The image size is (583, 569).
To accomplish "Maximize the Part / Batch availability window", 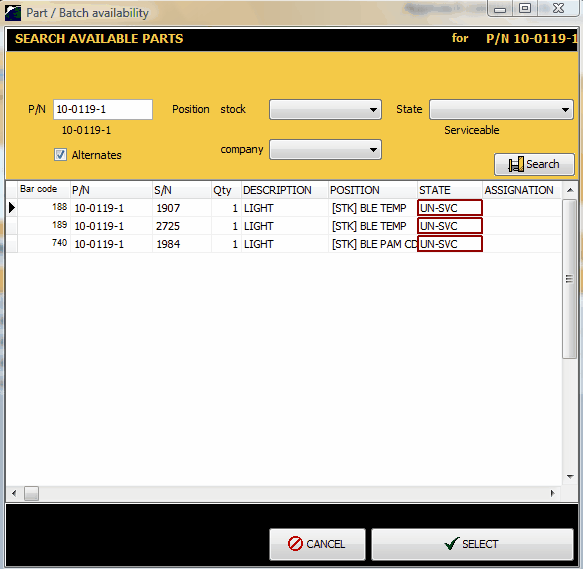I will 525,9.
